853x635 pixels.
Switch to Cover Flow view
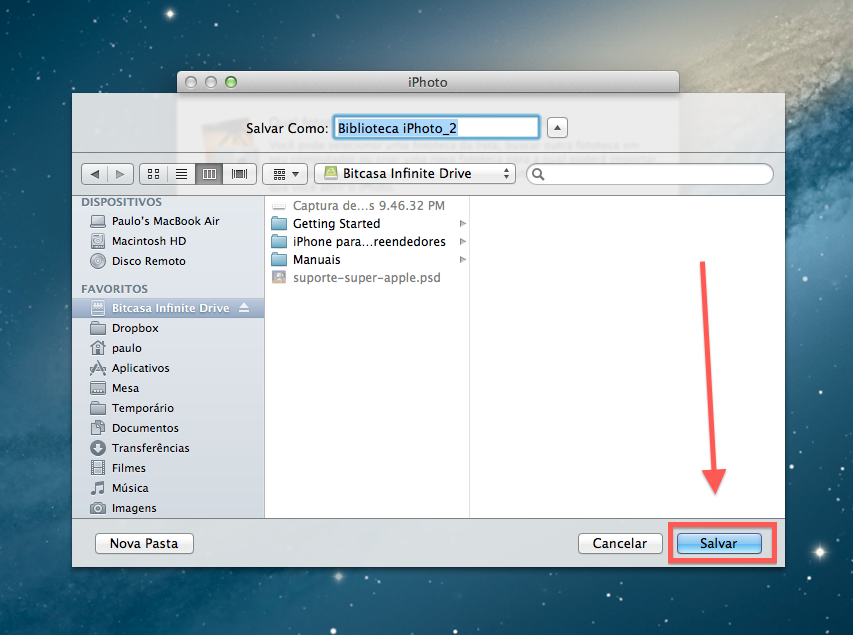[x=239, y=174]
